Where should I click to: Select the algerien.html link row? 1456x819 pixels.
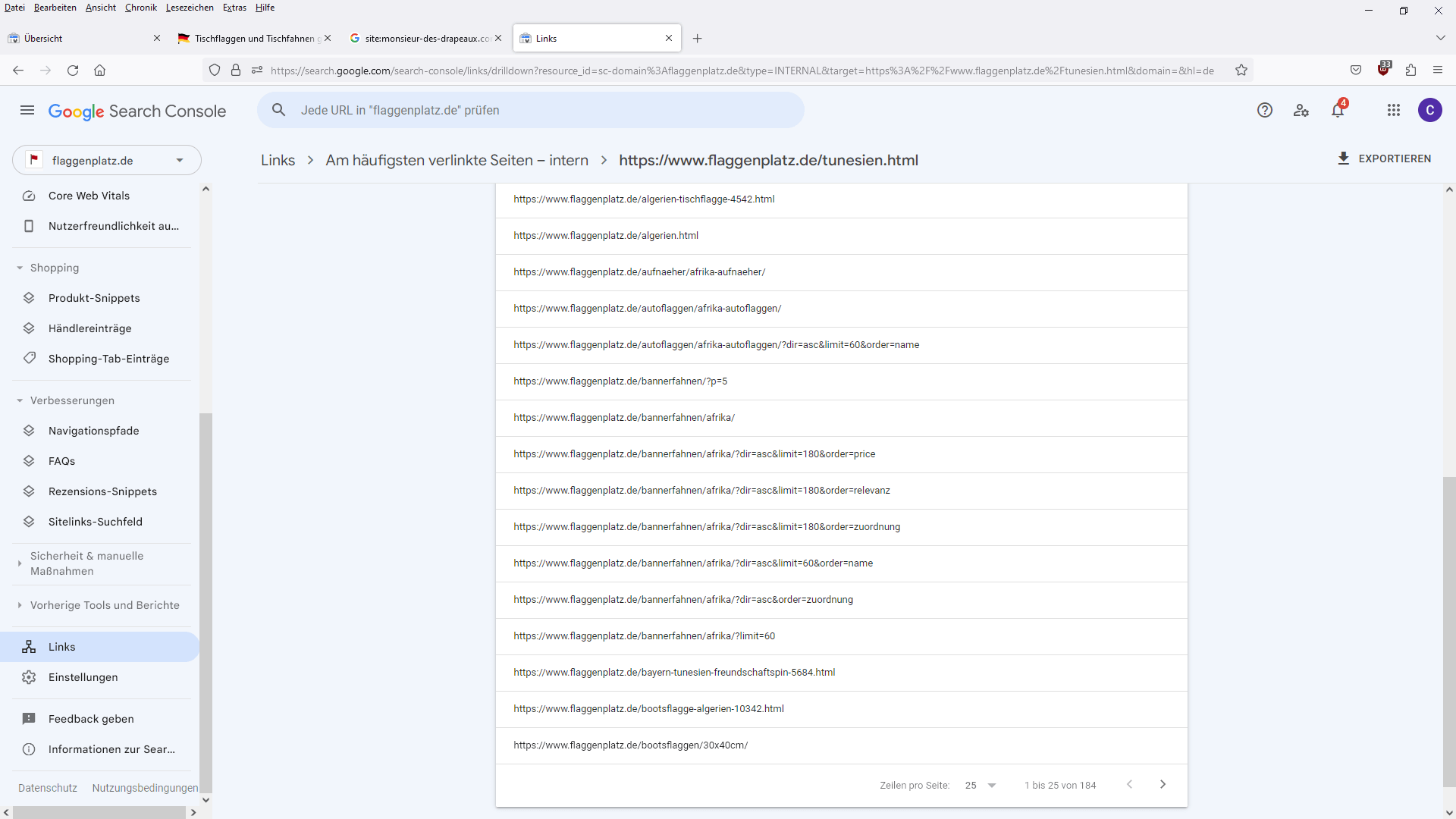(841, 236)
